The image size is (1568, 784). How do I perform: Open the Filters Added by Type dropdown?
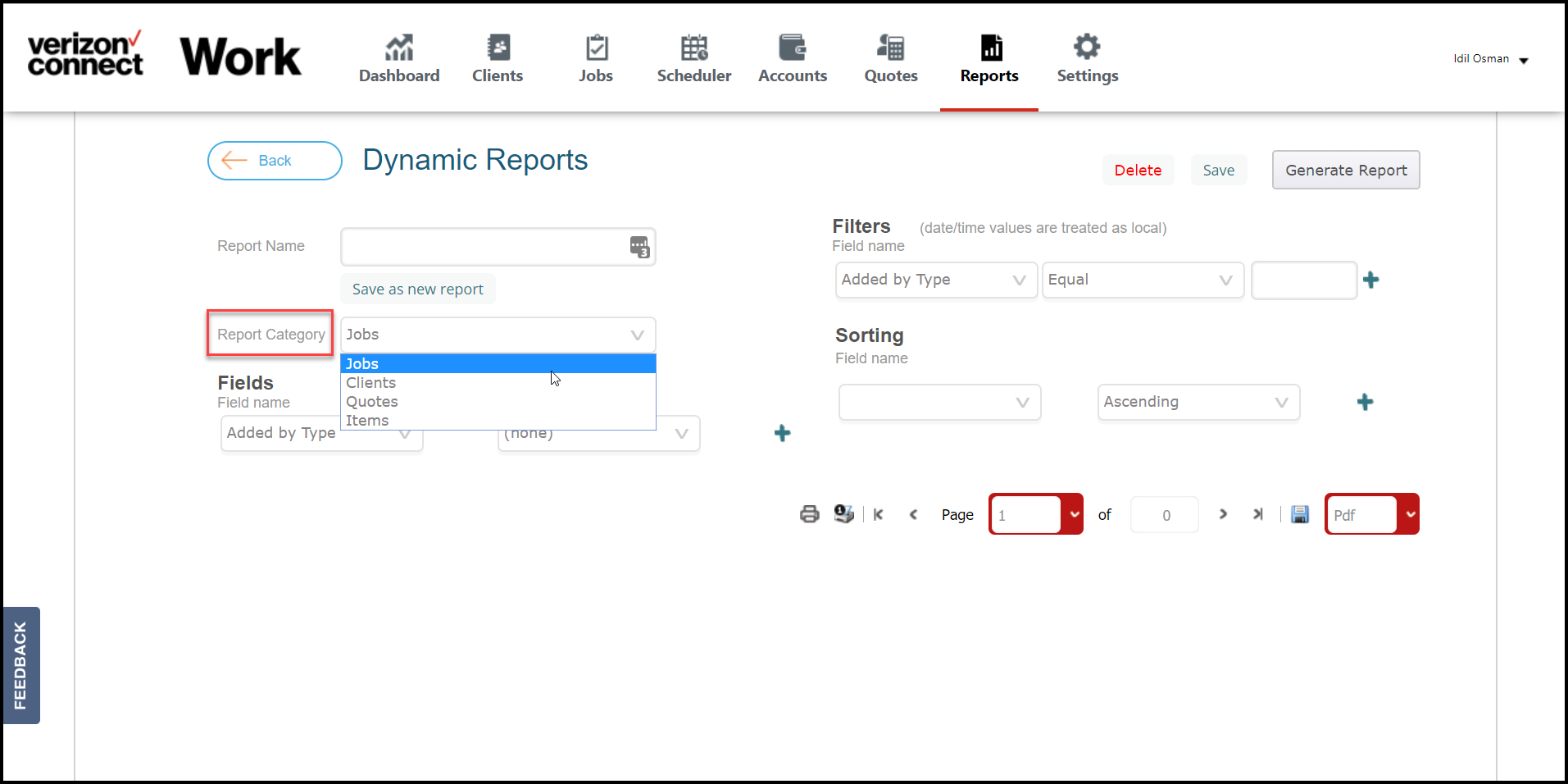pyautogui.click(x=936, y=280)
